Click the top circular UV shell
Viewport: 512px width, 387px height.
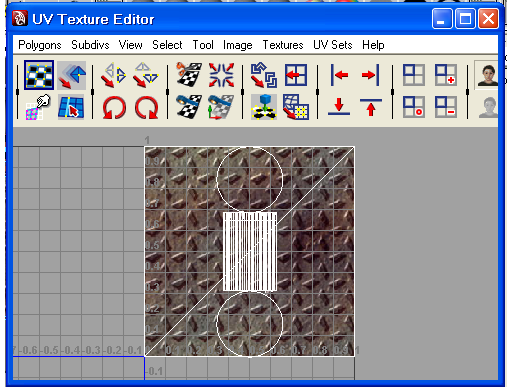[250, 179]
